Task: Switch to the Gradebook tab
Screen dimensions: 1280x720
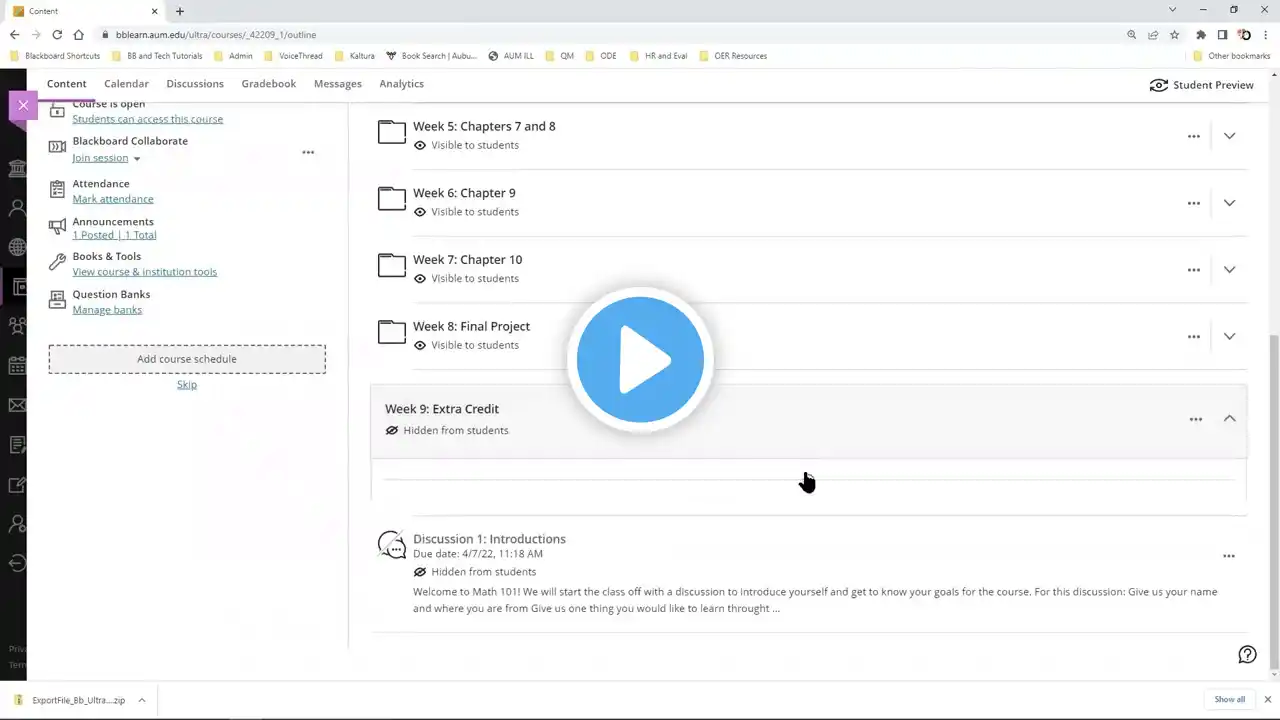Action: 269,84
